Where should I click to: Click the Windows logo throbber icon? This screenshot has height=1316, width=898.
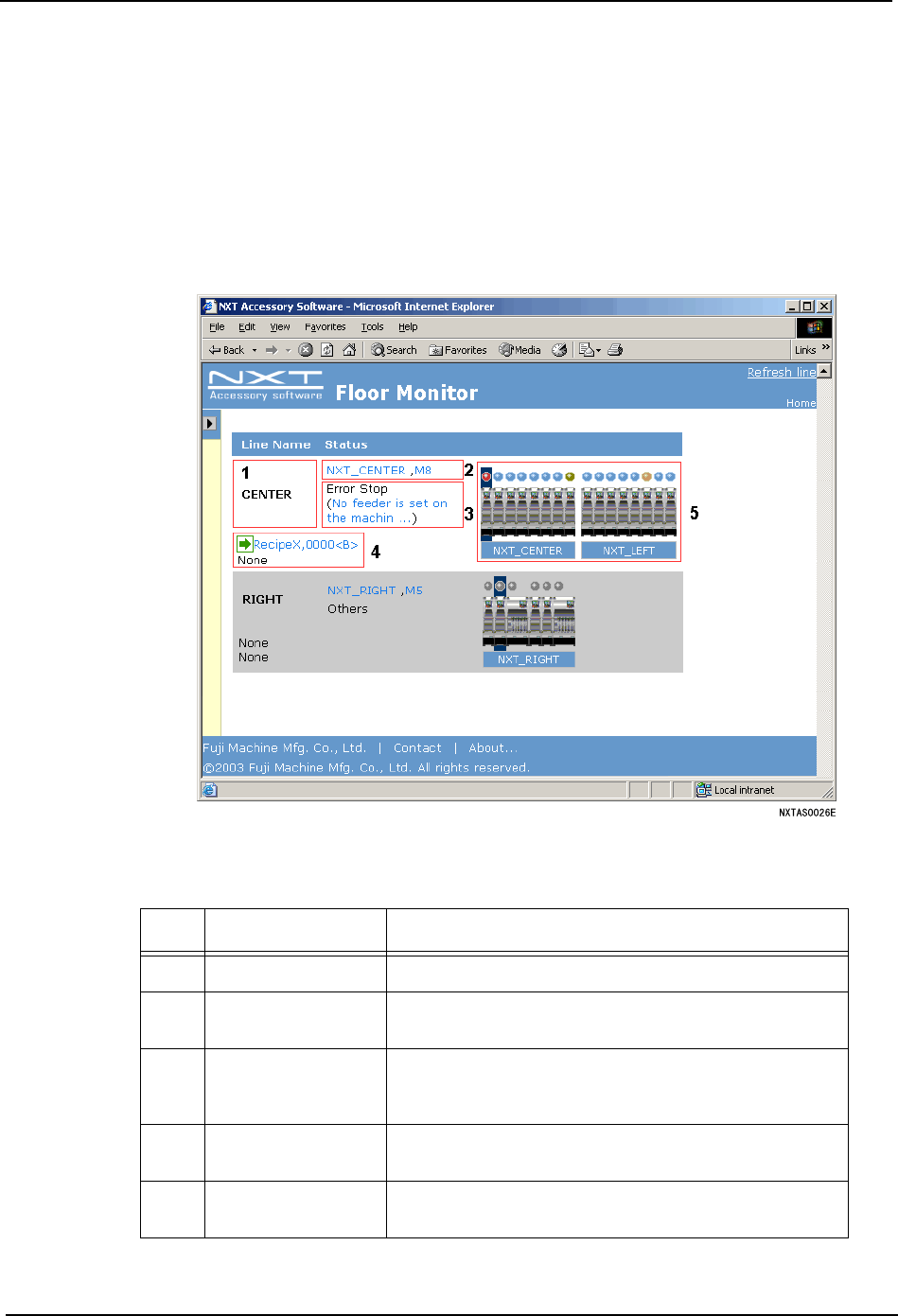pyautogui.click(x=814, y=327)
